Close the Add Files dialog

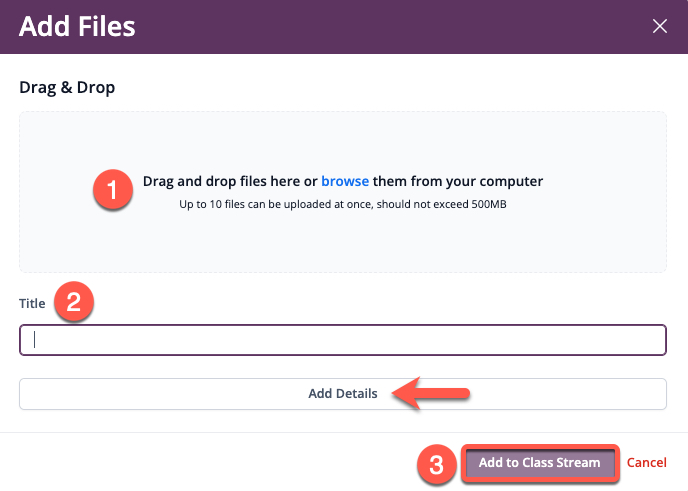point(659,26)
